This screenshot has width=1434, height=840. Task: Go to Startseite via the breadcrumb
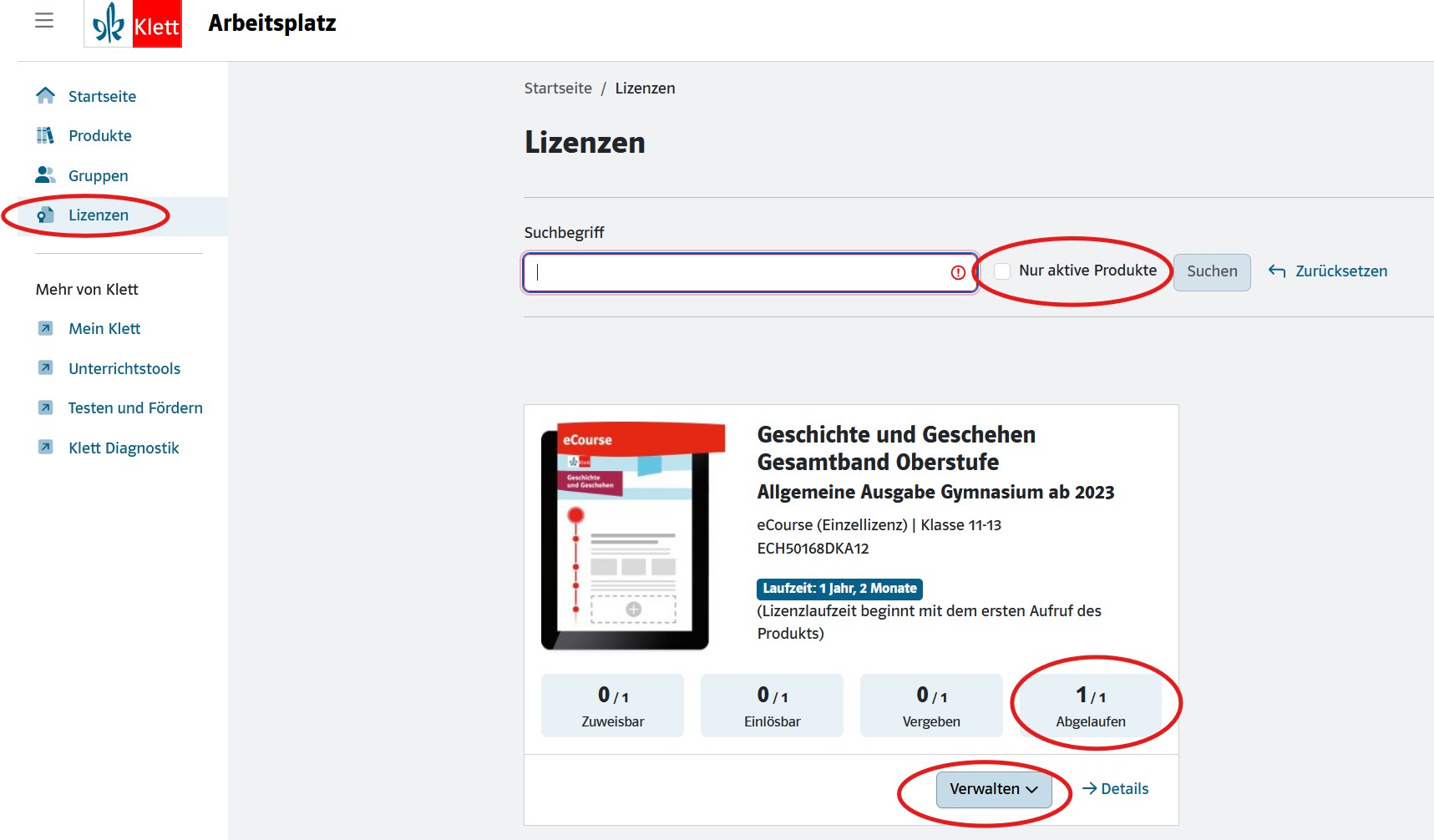558,89
